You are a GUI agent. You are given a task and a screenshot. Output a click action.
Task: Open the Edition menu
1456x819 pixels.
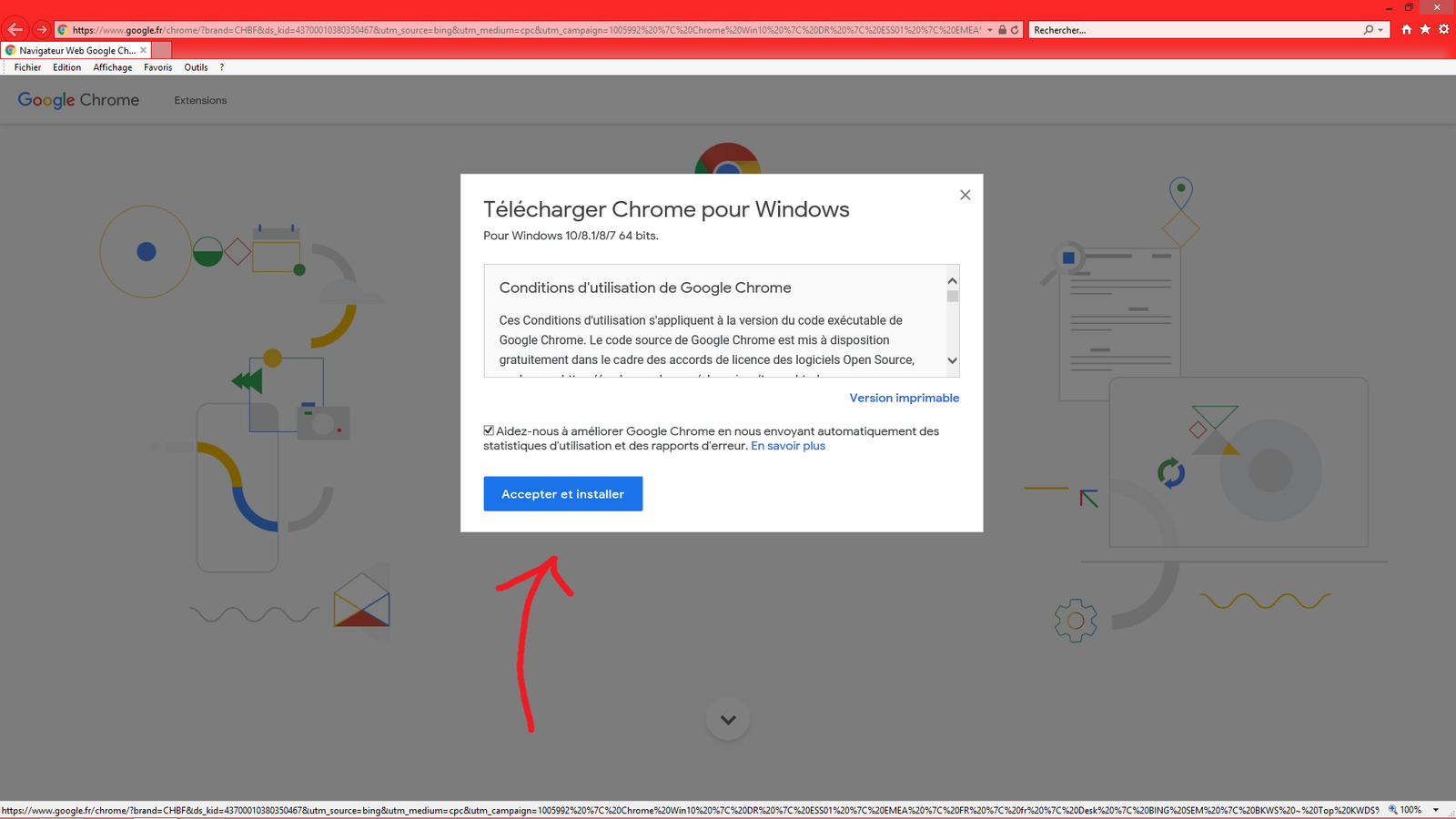pos(66,67)
